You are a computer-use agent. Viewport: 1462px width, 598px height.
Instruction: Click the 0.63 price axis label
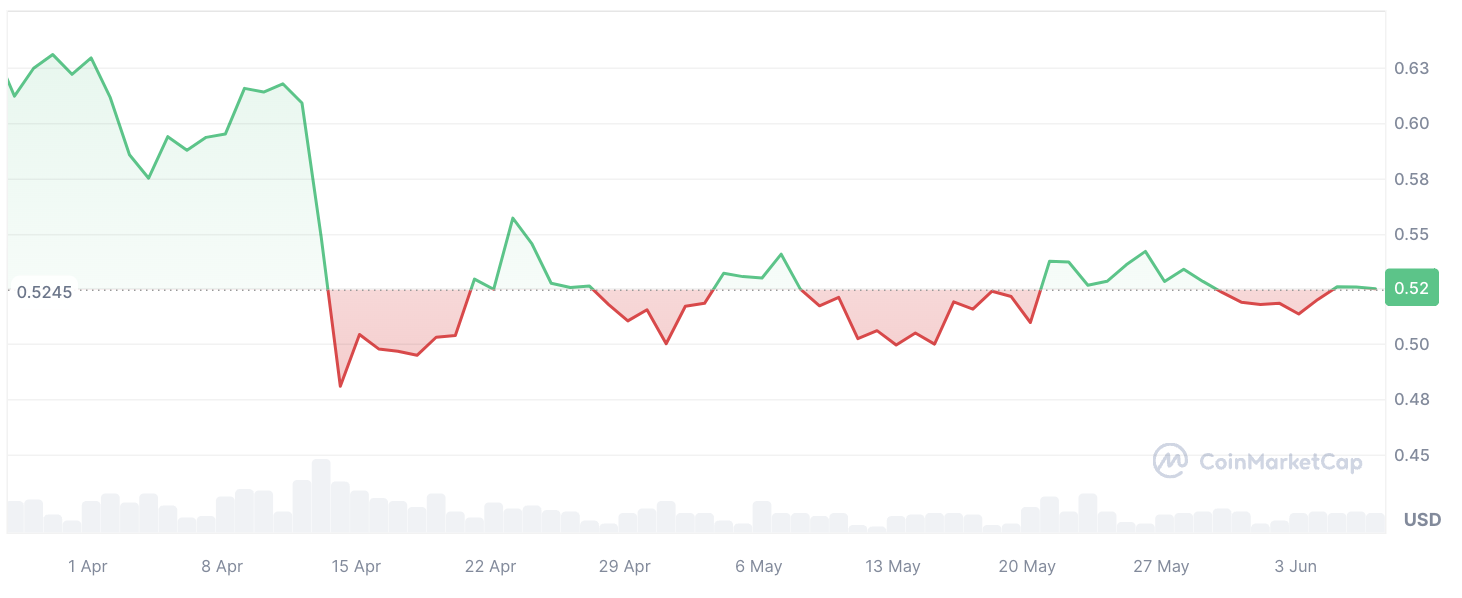coord(1411,69)
